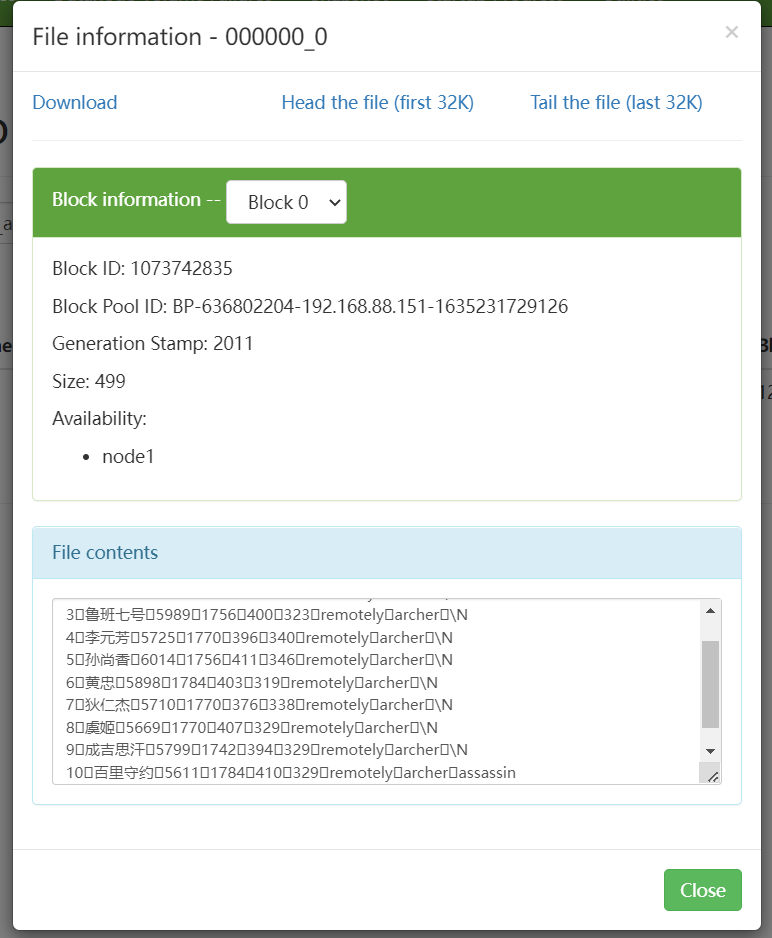Click the row starting with 5 孙尚香
The height and width of the screenshot is (938, 772).
click(x=259, y=660)
